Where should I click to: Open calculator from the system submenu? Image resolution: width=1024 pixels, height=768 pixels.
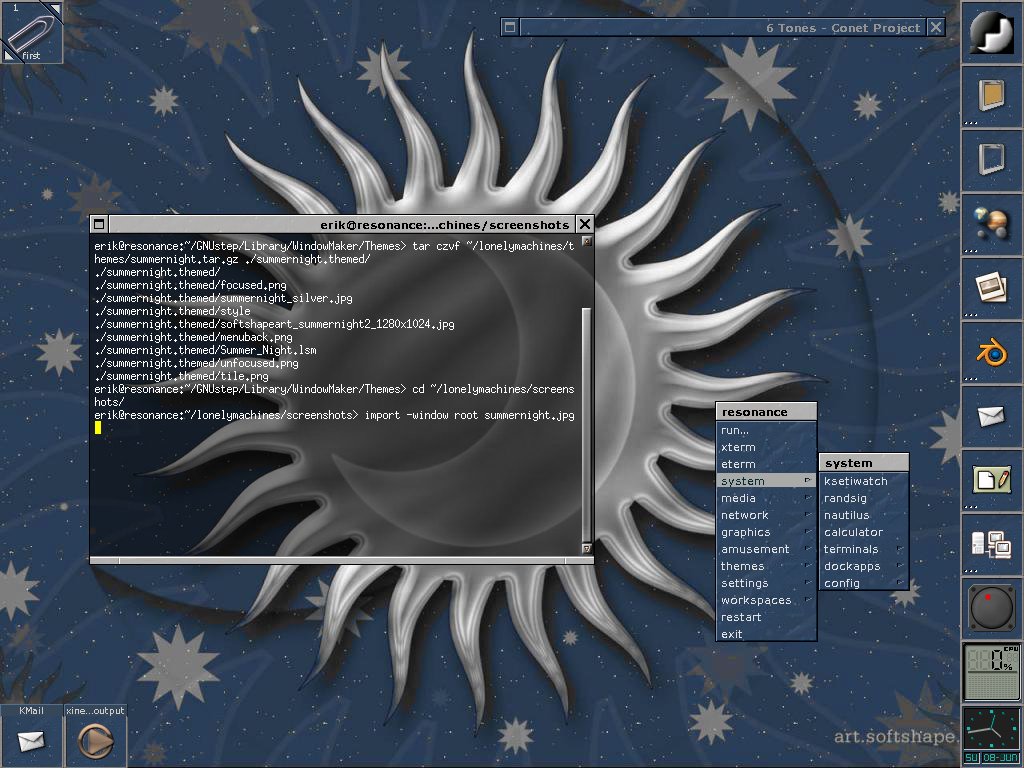click(864, 532)
